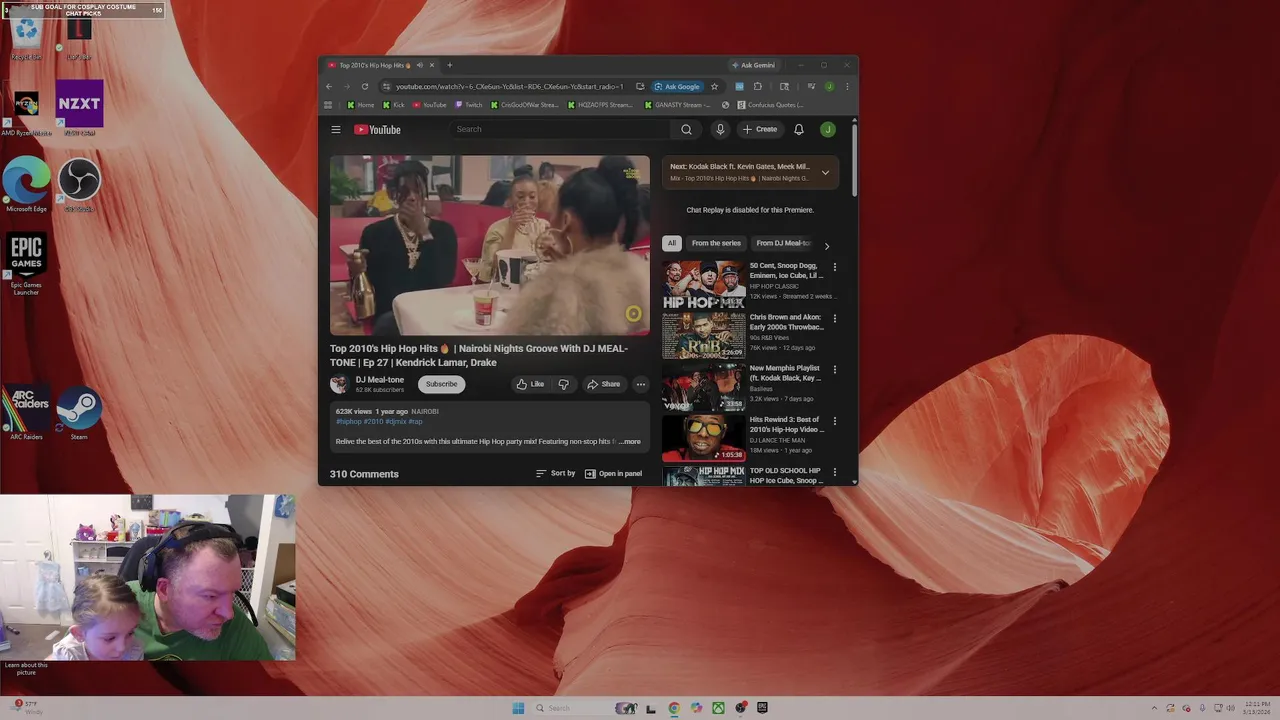Select the All filter chip

coord(672,243)
